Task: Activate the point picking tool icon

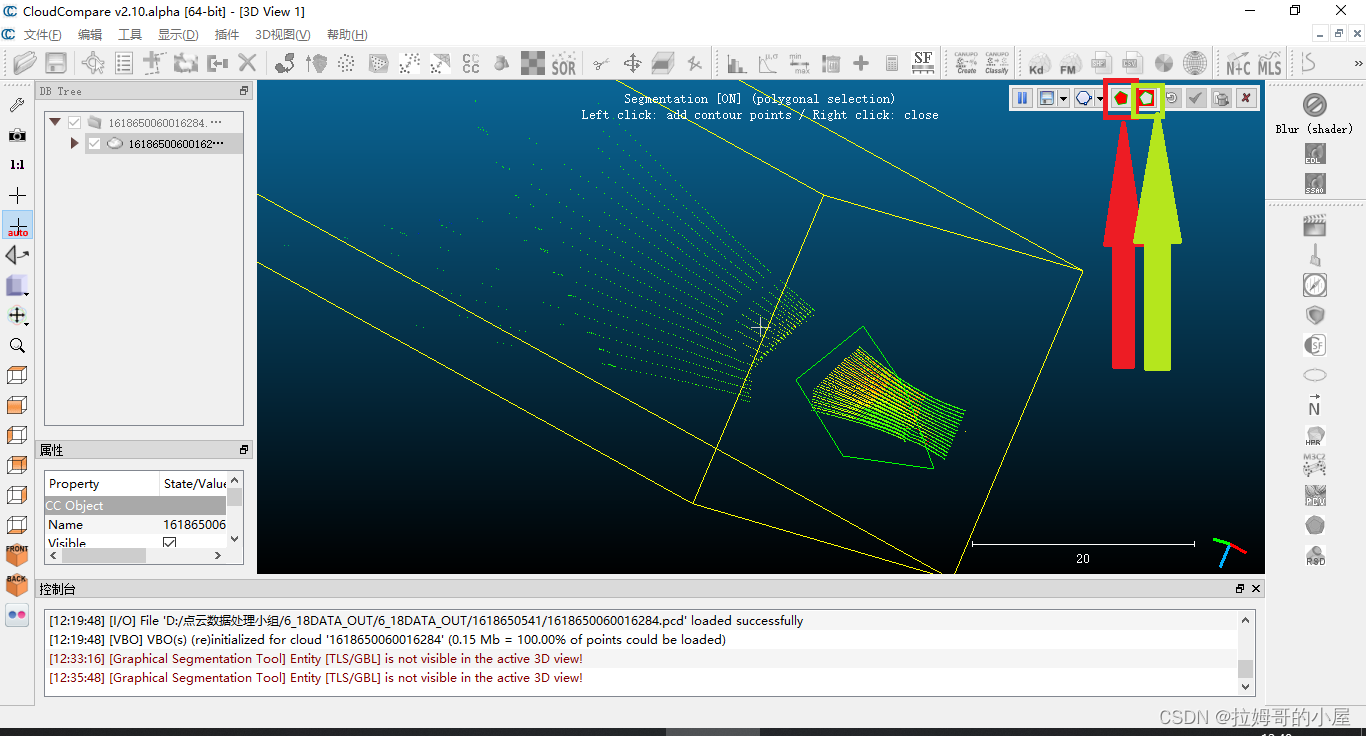Action: point(93,63)
